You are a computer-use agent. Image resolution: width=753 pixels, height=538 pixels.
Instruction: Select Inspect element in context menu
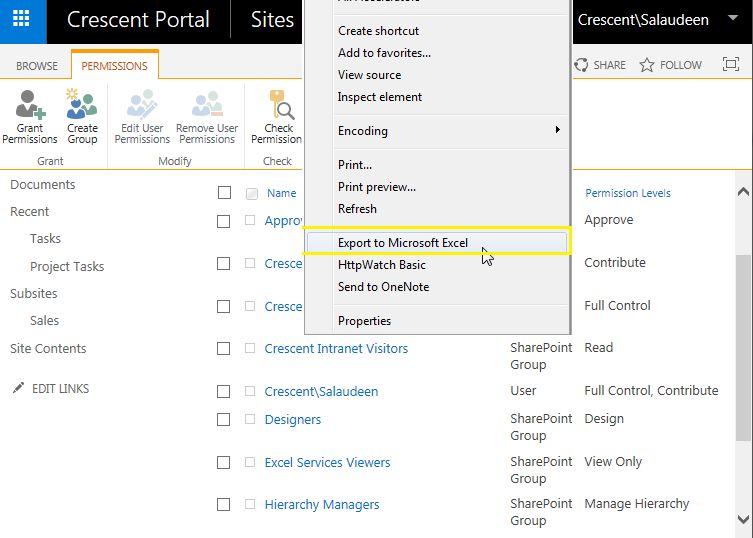[379, 97]
